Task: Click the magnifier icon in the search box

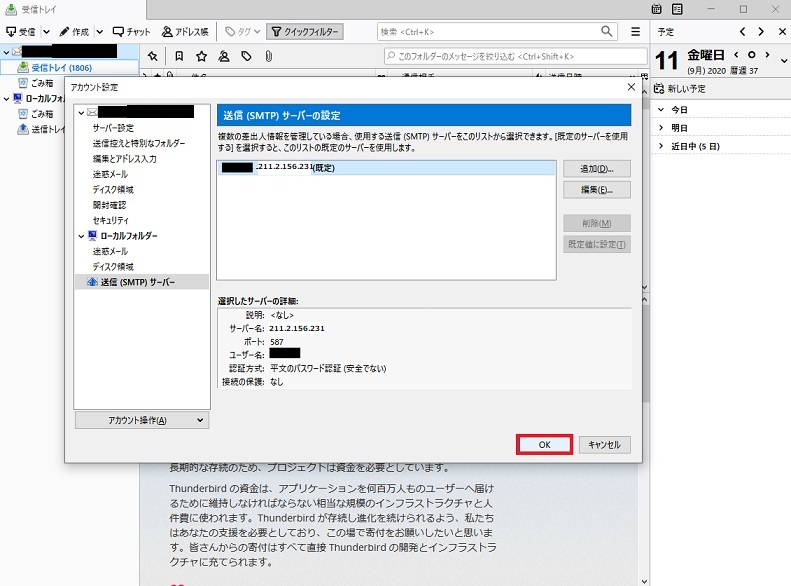Action: [x=607, y=31]
